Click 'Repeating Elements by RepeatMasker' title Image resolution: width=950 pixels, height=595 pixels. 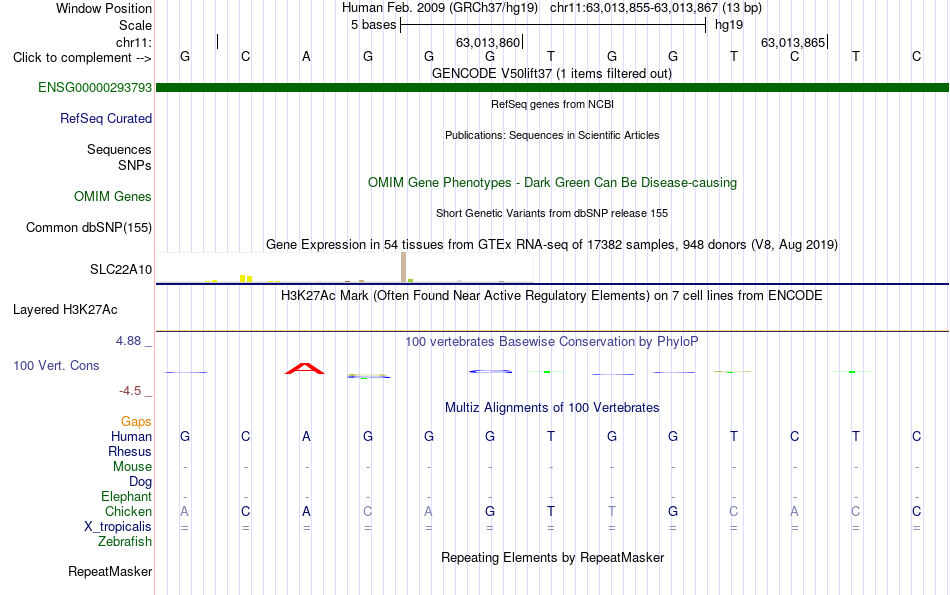tap(552, 557)
